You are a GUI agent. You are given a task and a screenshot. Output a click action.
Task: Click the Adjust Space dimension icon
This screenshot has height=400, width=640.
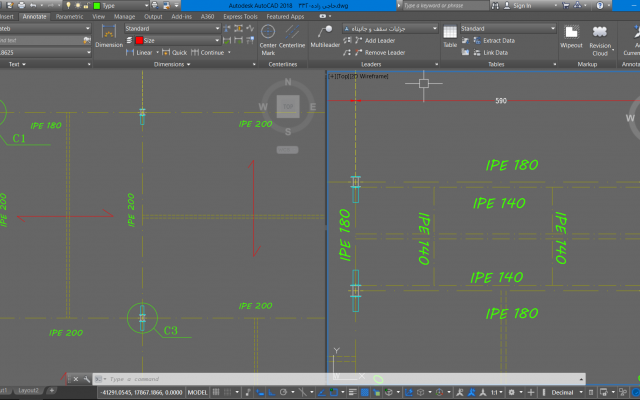[x=238, y=28]
